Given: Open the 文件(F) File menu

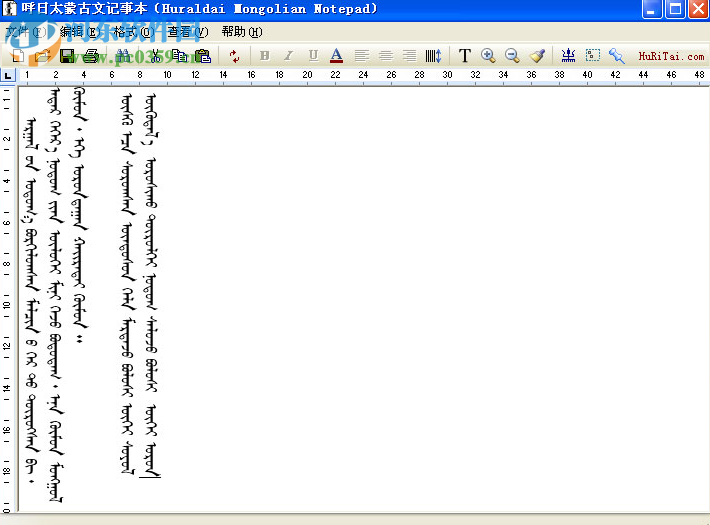Looking at the screenshot, I should (x=26, y=32).
